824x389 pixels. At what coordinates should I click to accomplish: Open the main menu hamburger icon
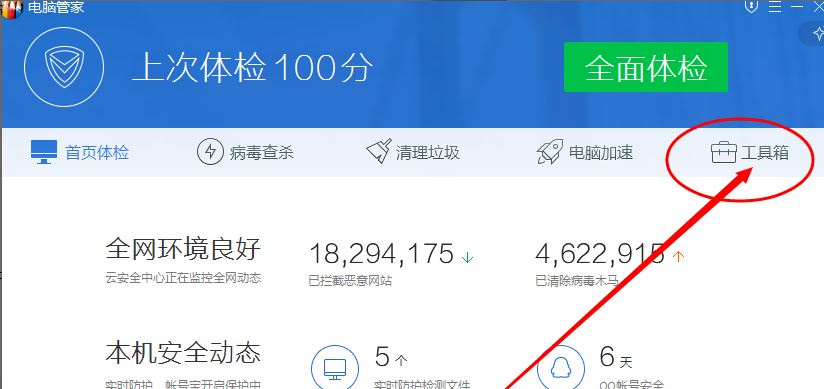click(775, 7)
